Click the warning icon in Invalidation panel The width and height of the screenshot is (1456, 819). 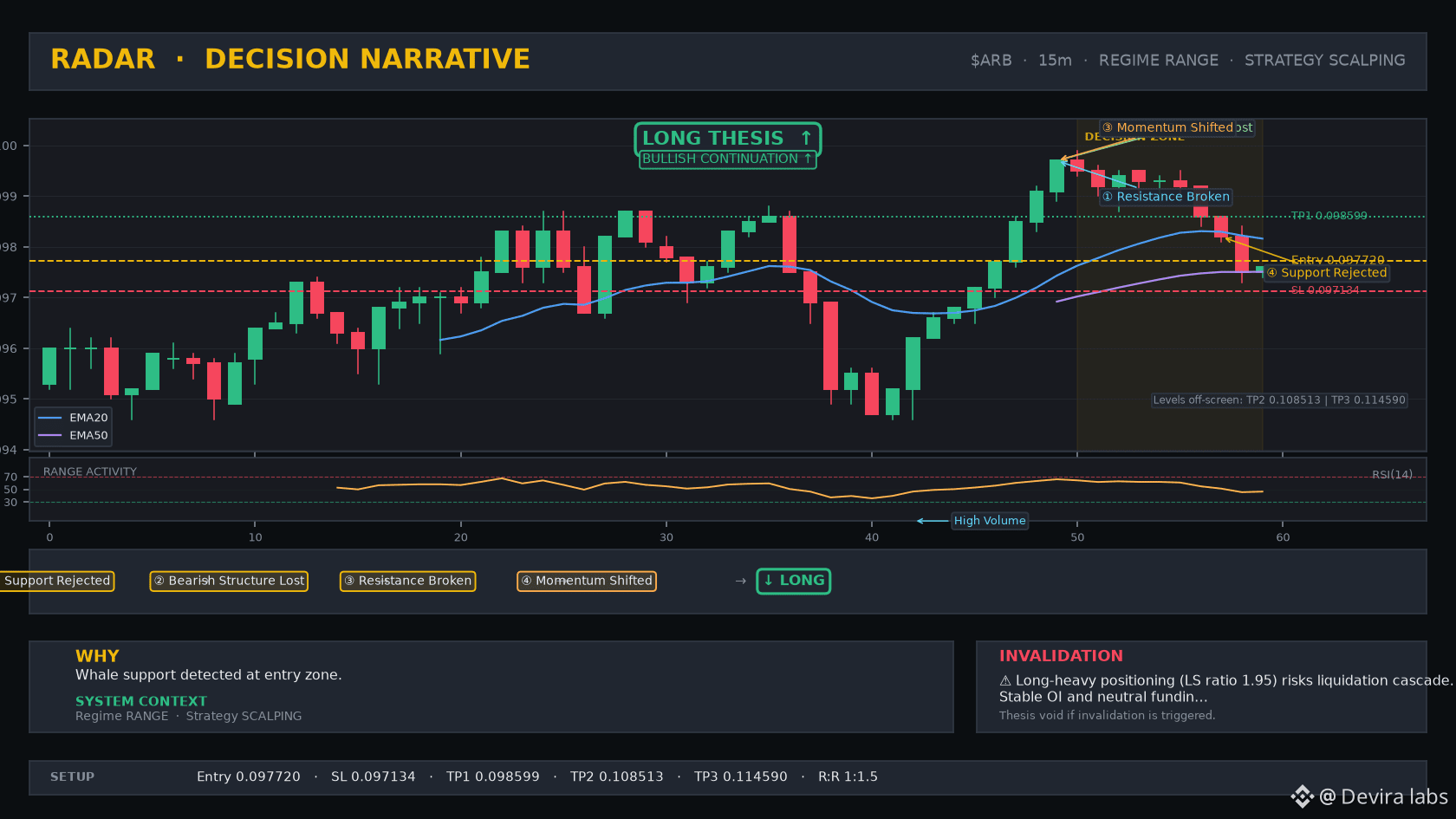pos(1005,681)
